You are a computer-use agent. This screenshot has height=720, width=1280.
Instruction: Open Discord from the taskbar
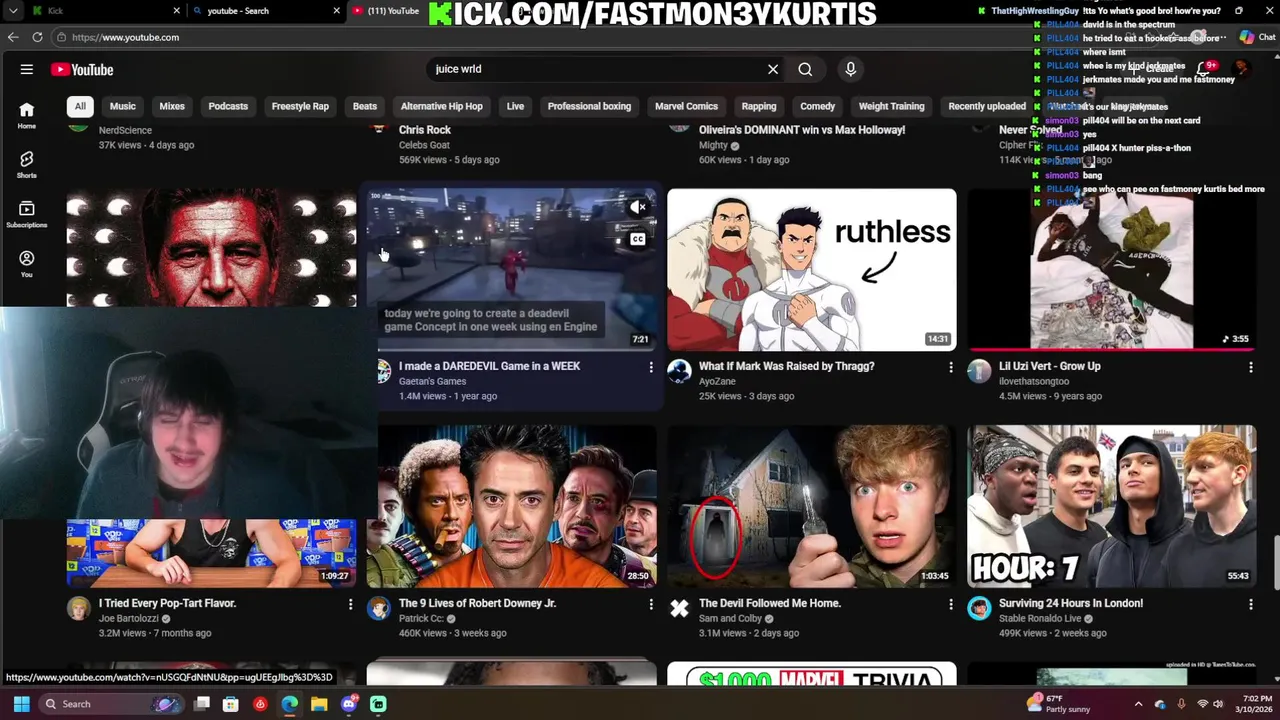348,704
